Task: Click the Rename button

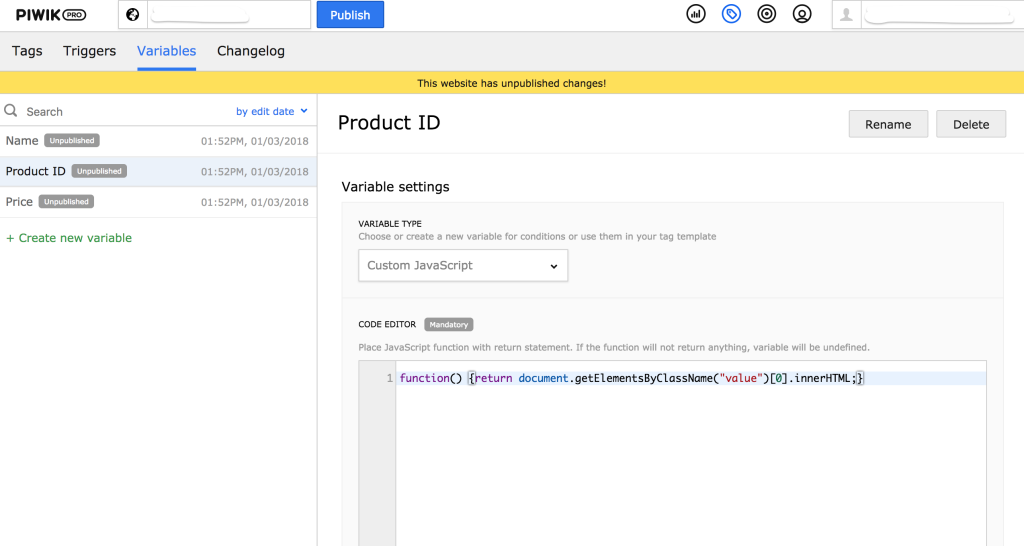Action: [x=888, y=124]
